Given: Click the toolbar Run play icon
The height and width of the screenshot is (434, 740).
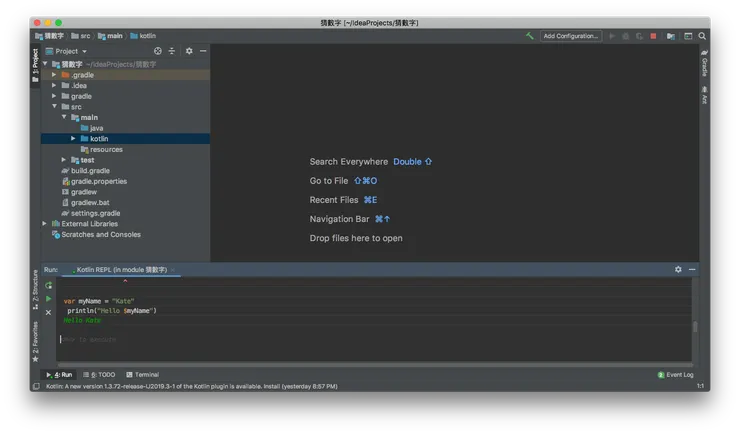Looking at the screenshot, I should pos(612,36).
